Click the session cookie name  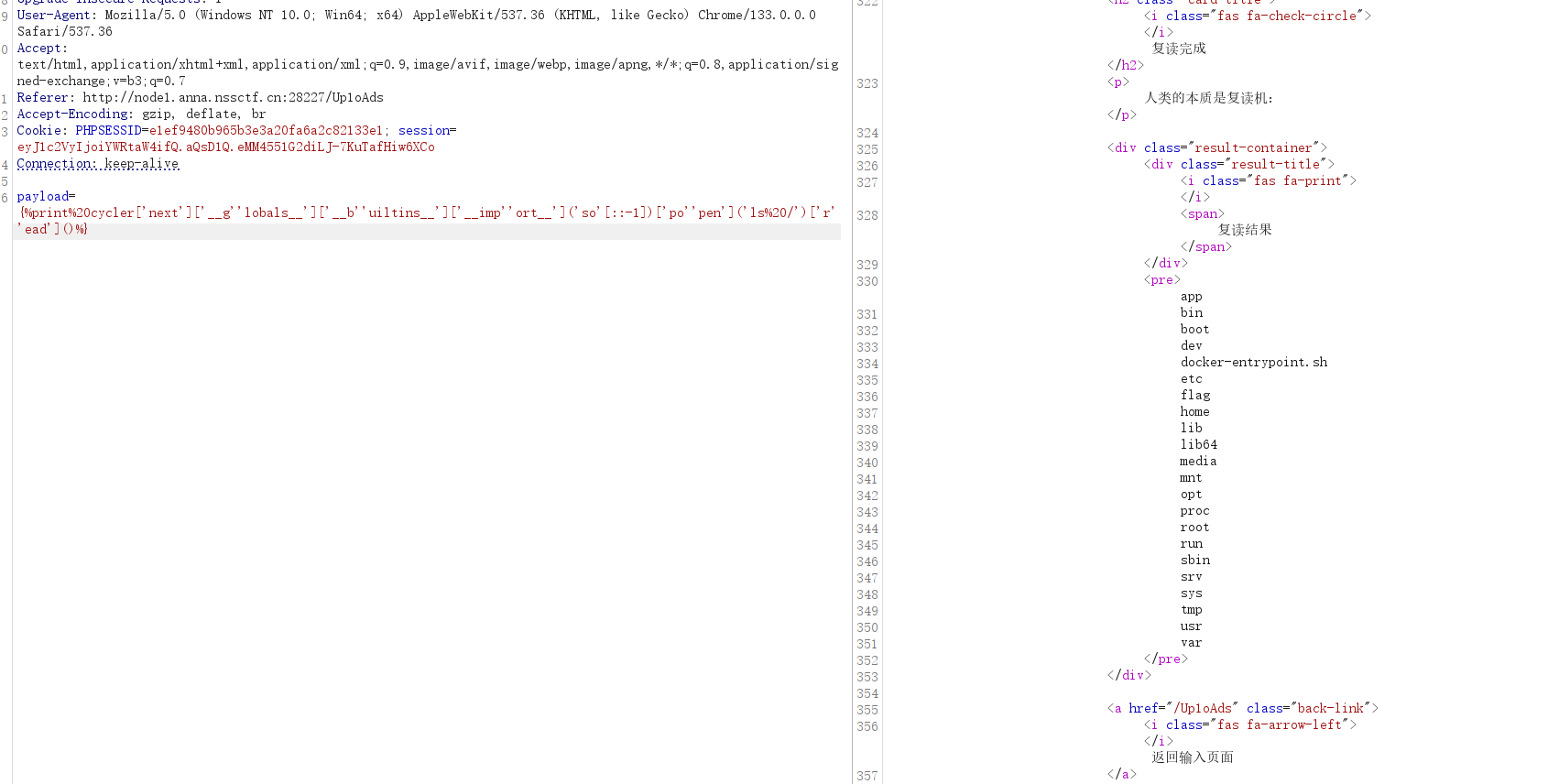point(423,130)
